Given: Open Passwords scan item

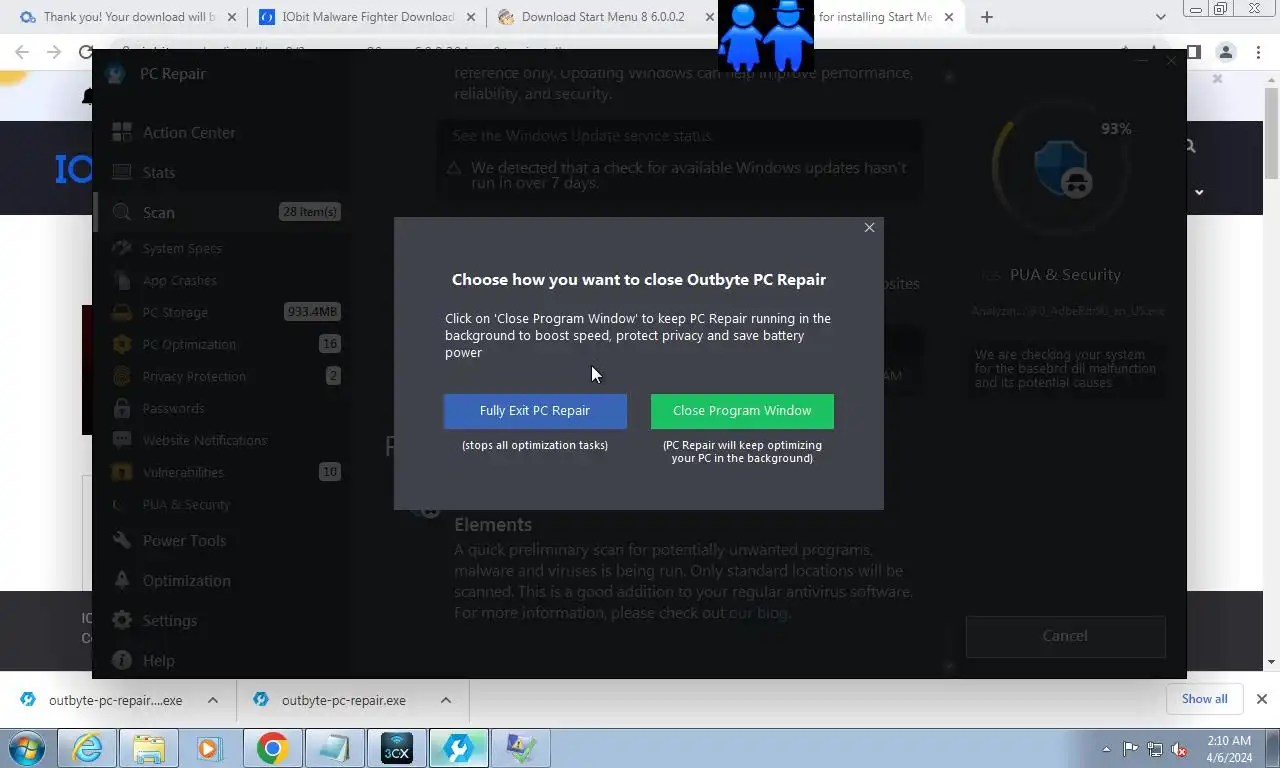Looking at the screenshot, I should 173,408.
